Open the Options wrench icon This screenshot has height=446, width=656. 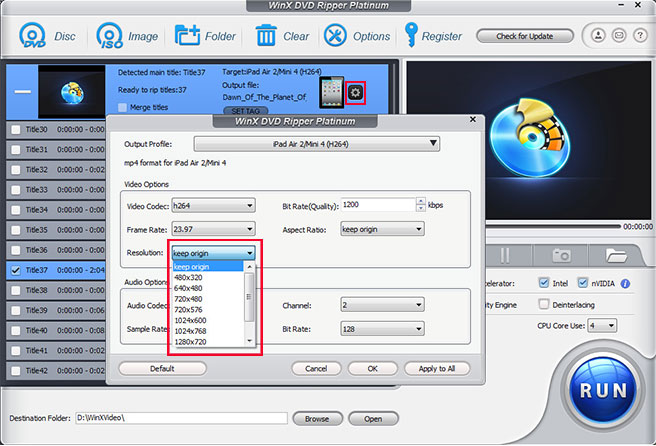tap(335, 36)
